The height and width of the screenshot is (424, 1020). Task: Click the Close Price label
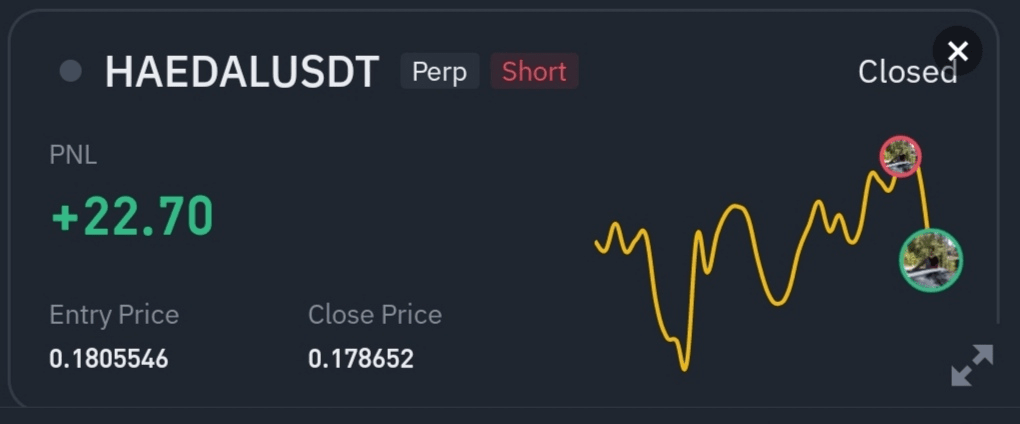[375, 315]
